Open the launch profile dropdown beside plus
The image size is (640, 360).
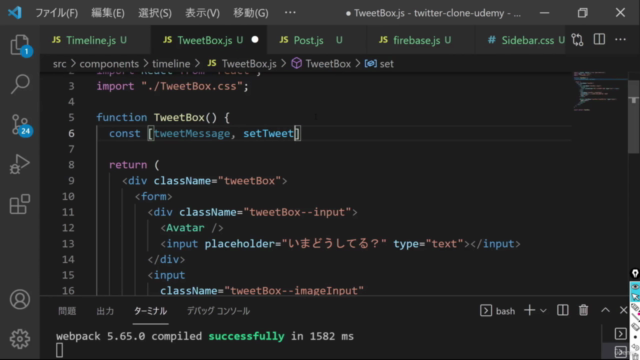pyautogui.click(x=543, y=311)
